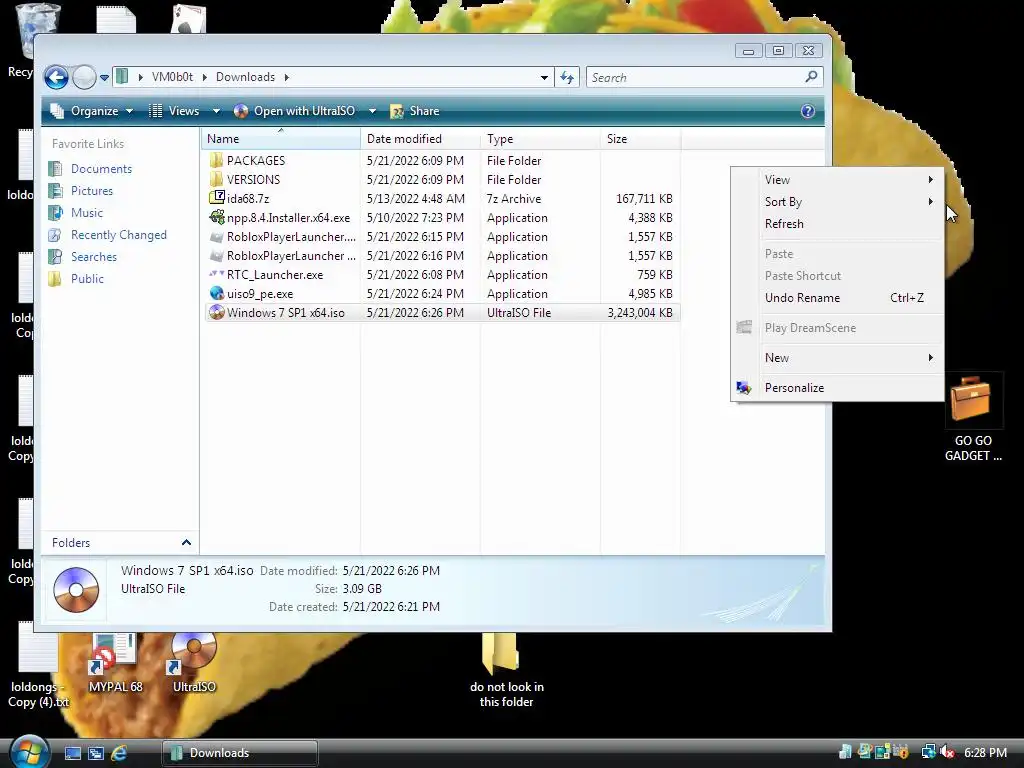Viewport: 1024px width, 768px height.
Task: Sort by the Type column header
Action: [x=539, y=138]
